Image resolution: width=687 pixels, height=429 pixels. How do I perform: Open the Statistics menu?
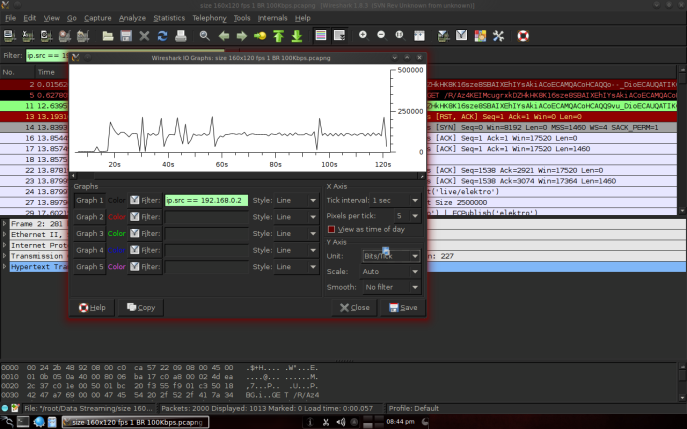pyautogui.click(x=169, y=18)
